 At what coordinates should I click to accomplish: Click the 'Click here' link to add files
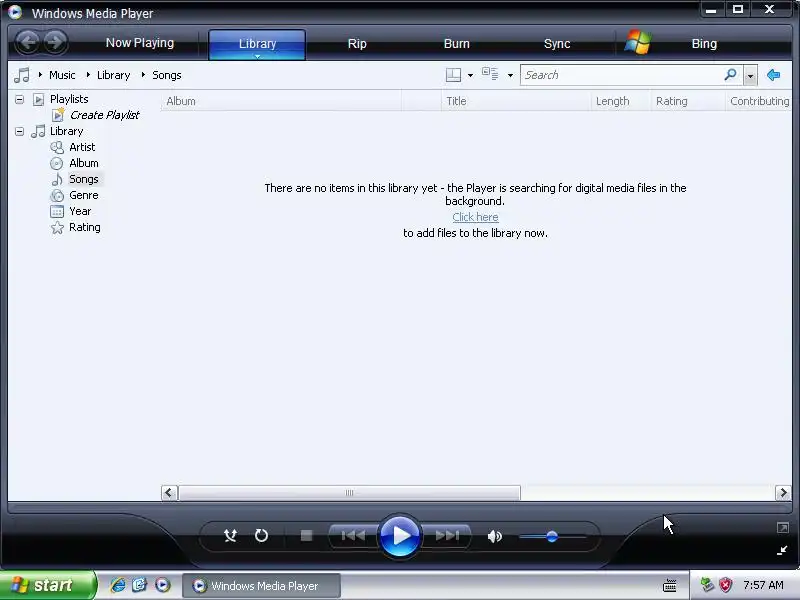(475, 217)
